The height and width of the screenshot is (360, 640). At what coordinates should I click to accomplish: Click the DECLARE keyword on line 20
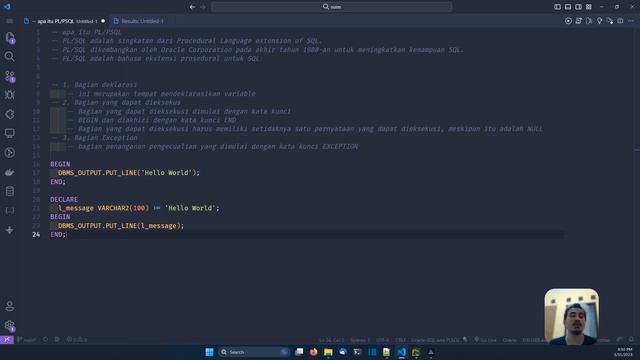[x=64, y=199]
